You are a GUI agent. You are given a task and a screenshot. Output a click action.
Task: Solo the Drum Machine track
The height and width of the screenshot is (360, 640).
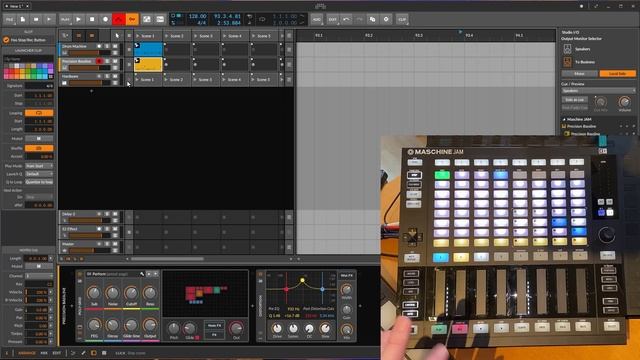(107, 47)
